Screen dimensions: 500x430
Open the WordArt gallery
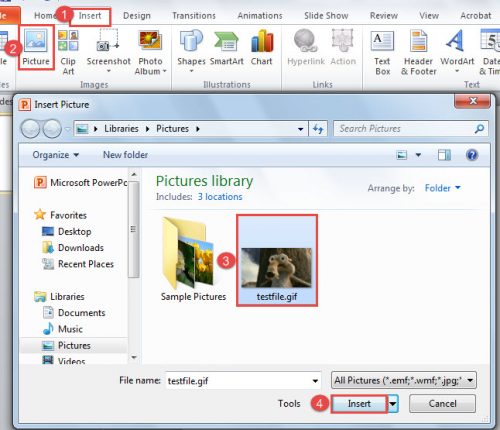[x=457, y=51]
